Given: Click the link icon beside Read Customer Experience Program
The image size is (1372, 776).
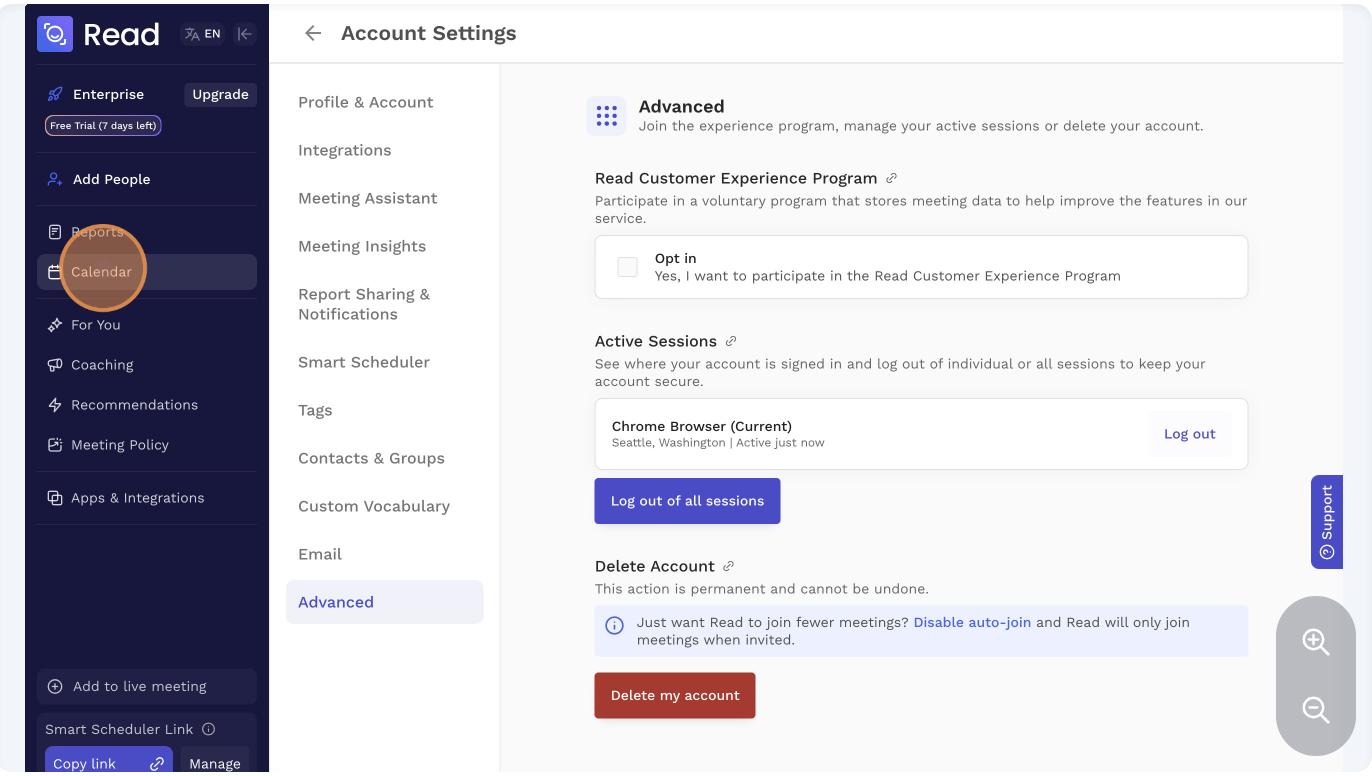Looking at the screenshot, I should click(x=891, y=178).
